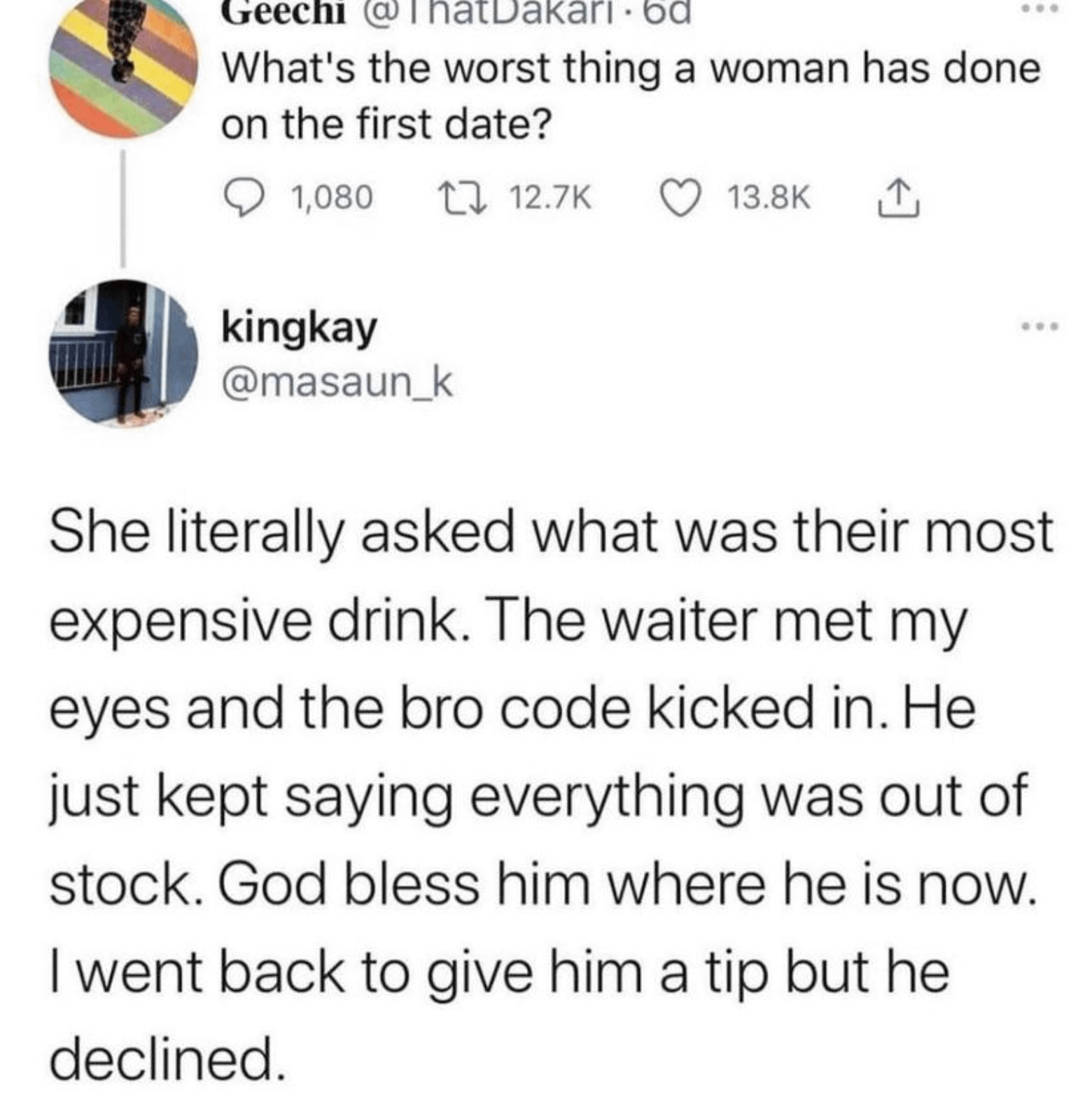Image resolution: width=1092 pixels, height=1109 pixels.
Task: Click the 13.8K likes count
Action: point(769,197)
